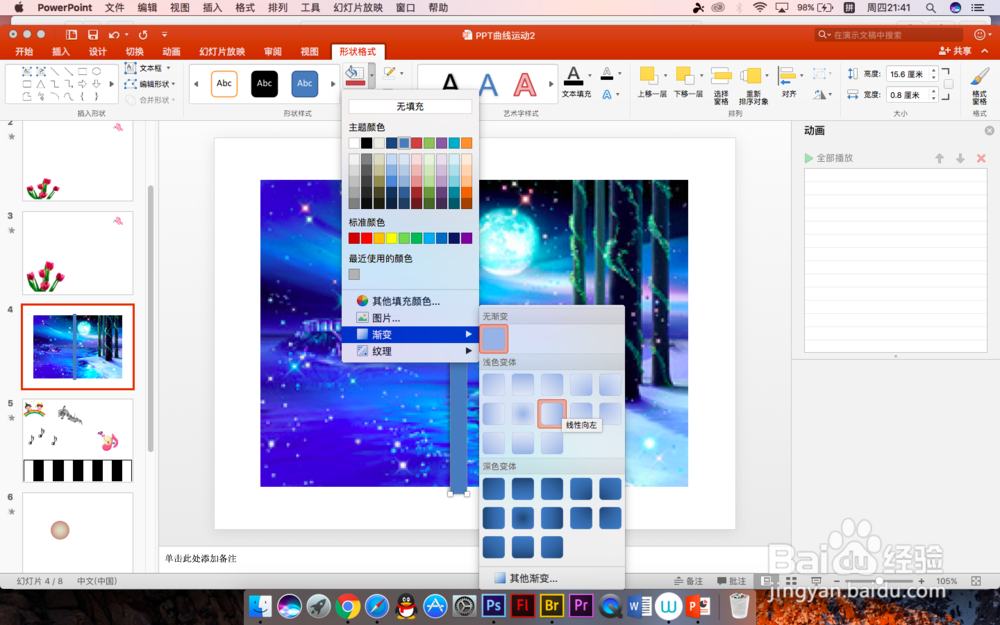Toggle 批注 comments in status bar

tap(732, 581)
